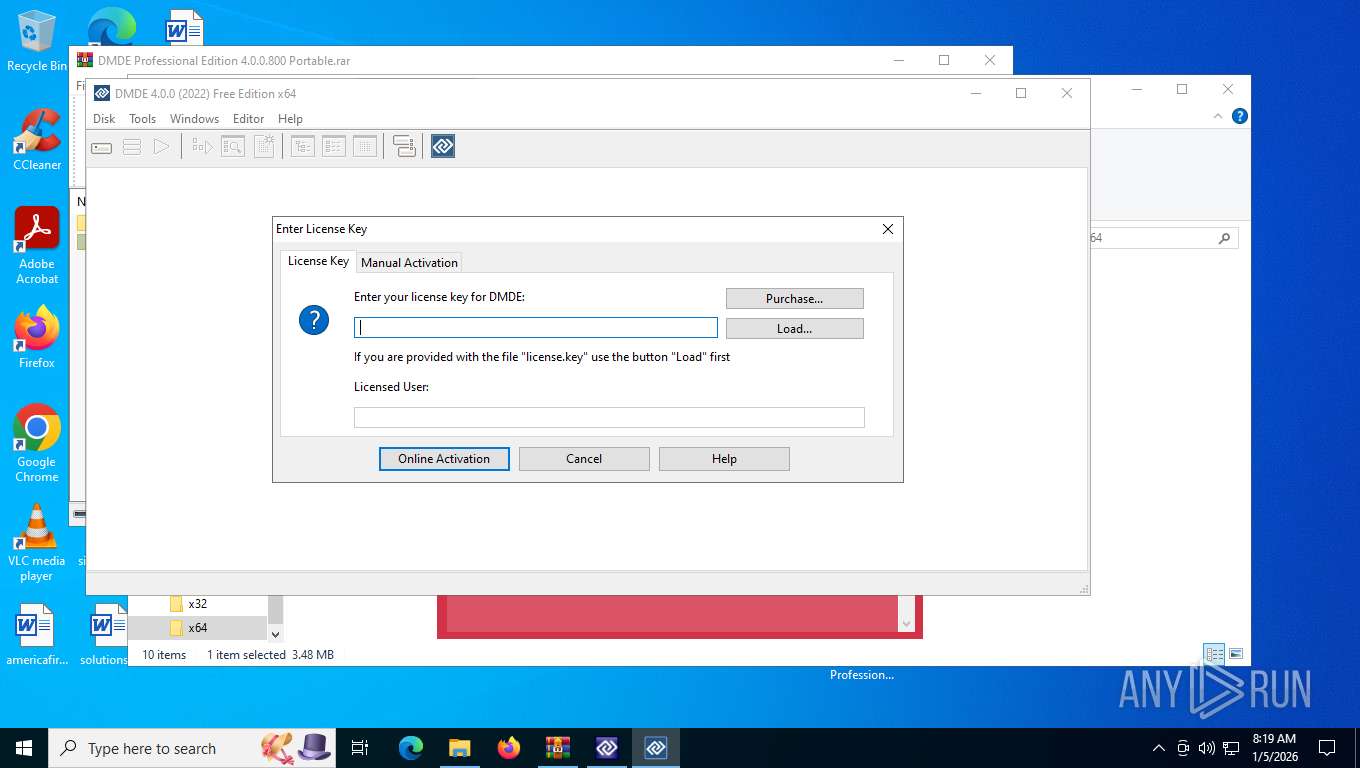Open the list view panel icon
The image size is (1360, 768).
tap(334, 147)
